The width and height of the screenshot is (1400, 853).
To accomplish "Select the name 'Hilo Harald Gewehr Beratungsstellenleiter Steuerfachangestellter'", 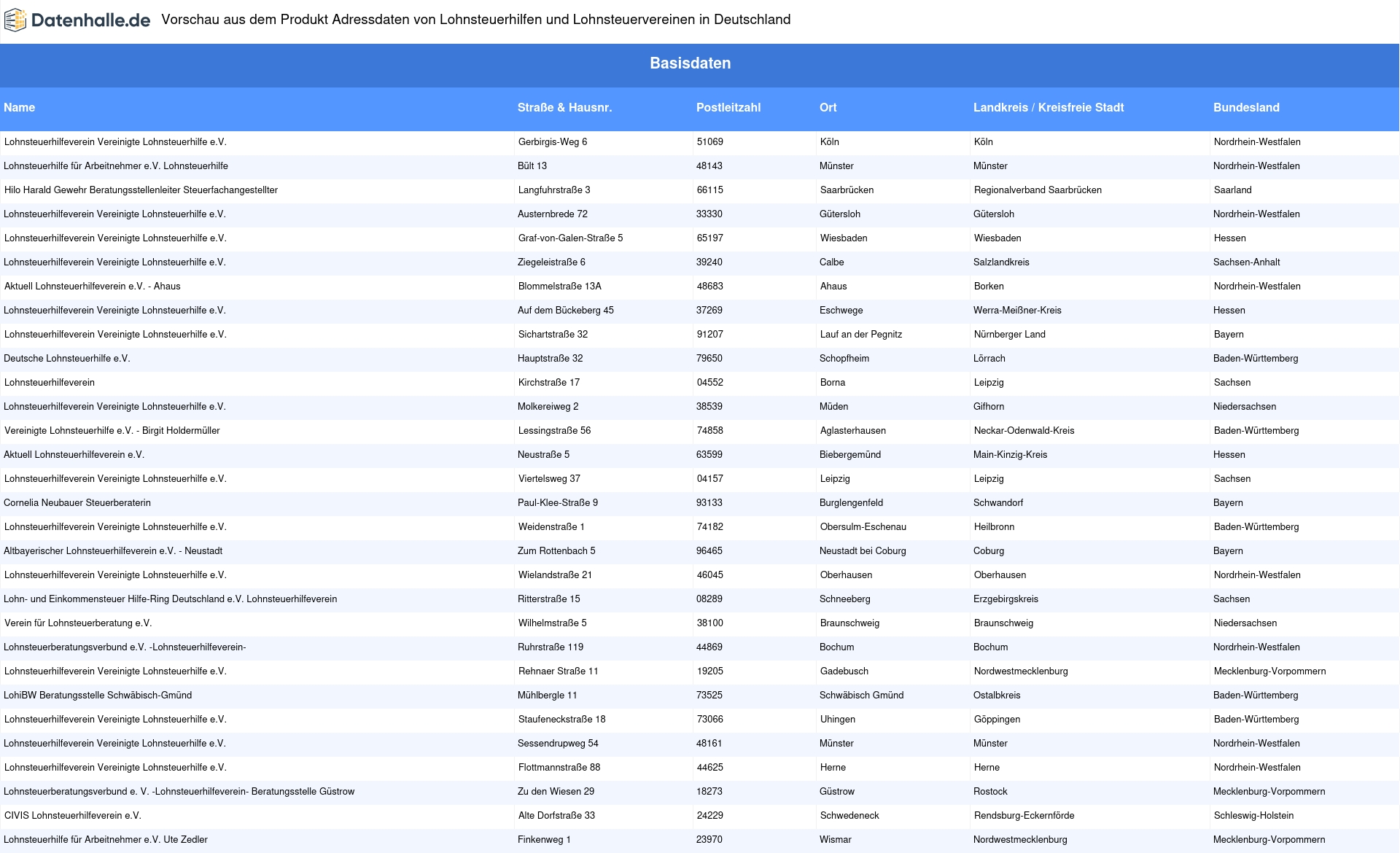I will click(x=141, y=190).
